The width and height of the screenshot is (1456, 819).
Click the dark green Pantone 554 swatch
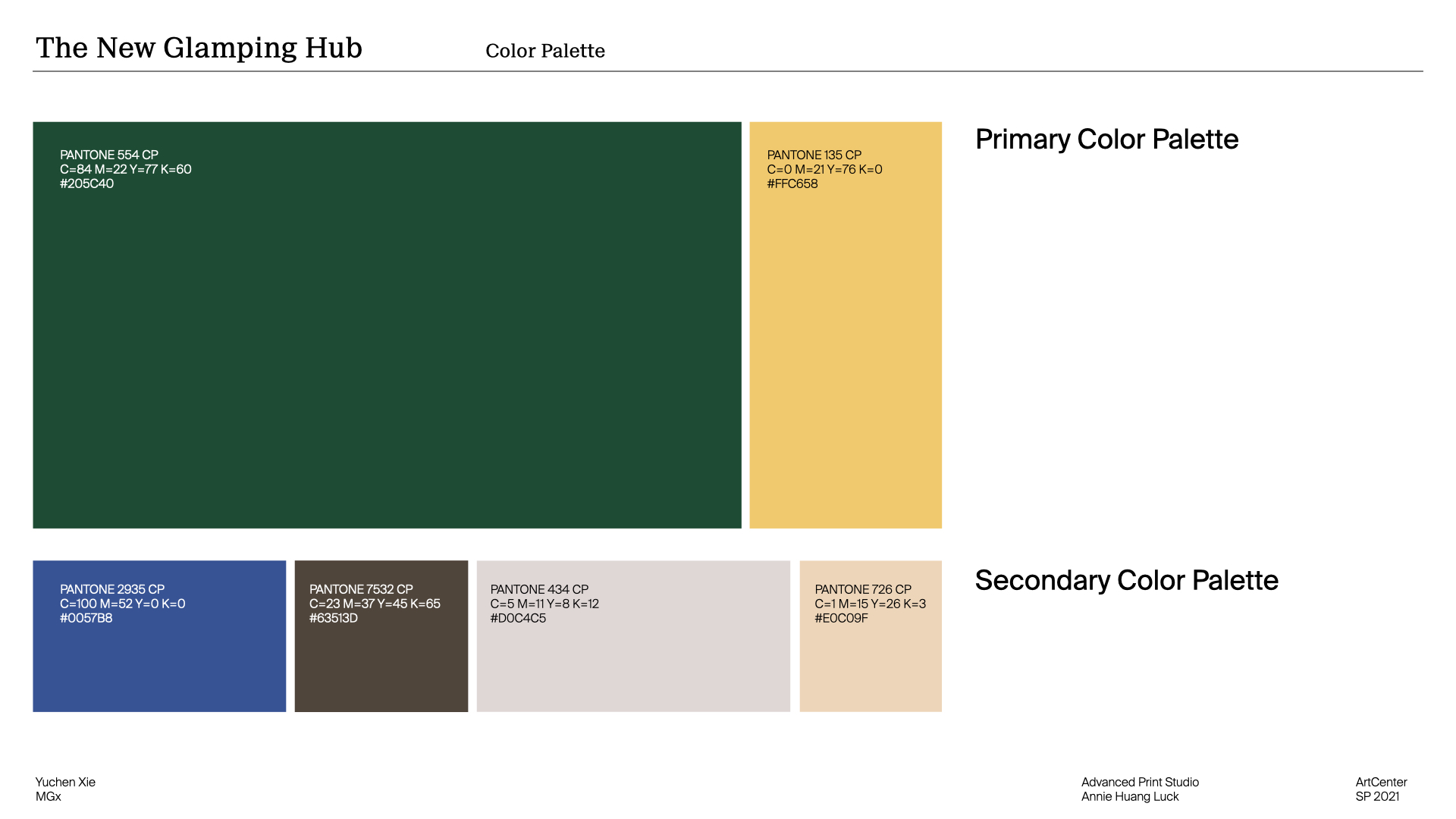pos(387,341)
